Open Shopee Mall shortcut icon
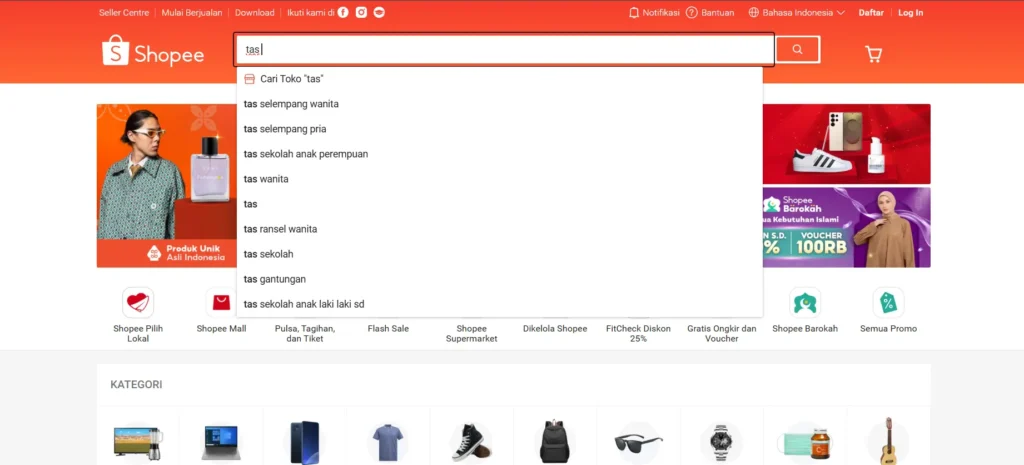The height and width of the screenshot is (465, 1024). [x=221, y=303]
